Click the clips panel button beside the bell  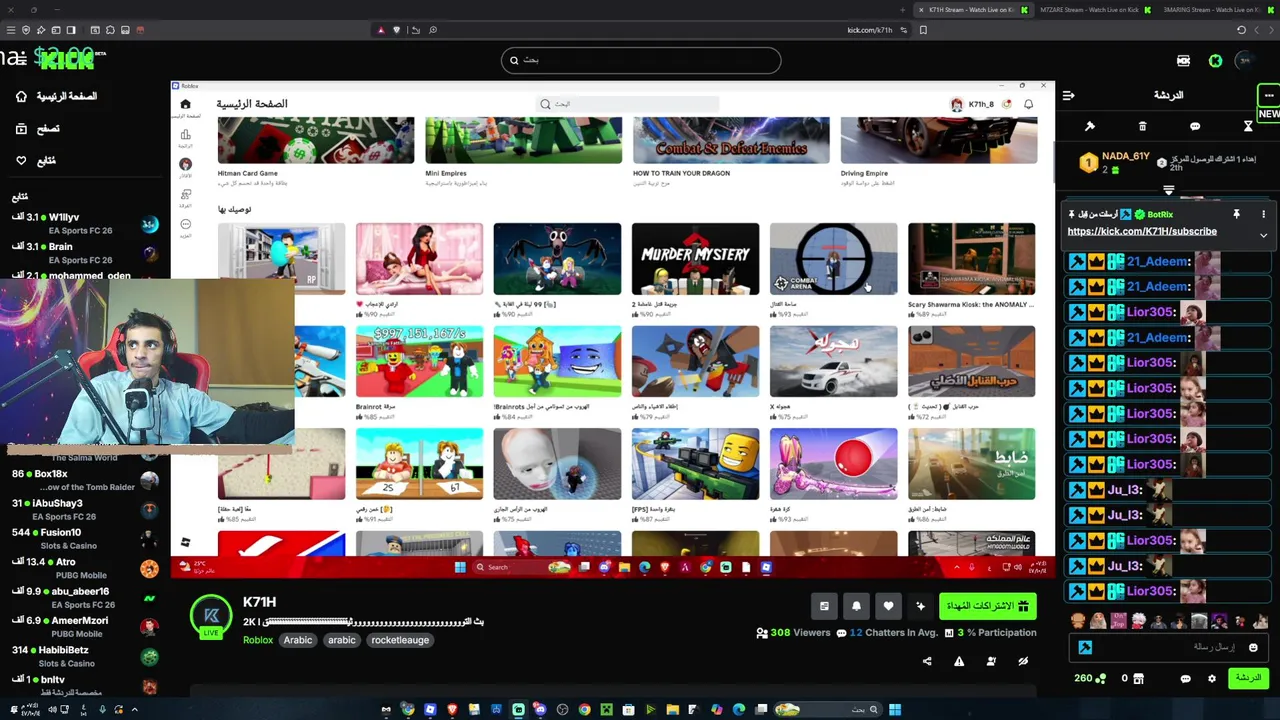pyautogui.click(x=824, y=606)
